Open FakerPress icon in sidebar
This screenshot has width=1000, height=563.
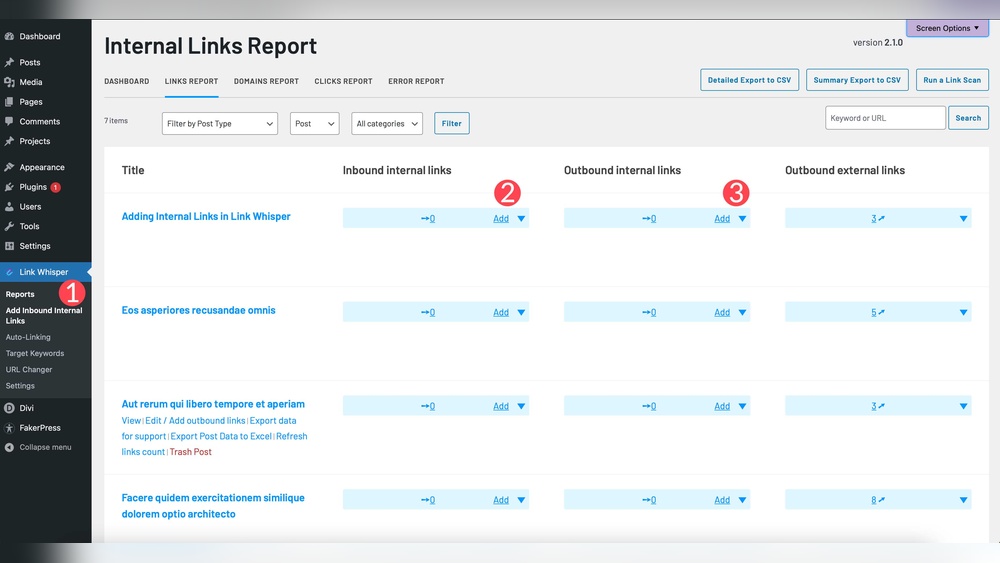pos(9,428)
